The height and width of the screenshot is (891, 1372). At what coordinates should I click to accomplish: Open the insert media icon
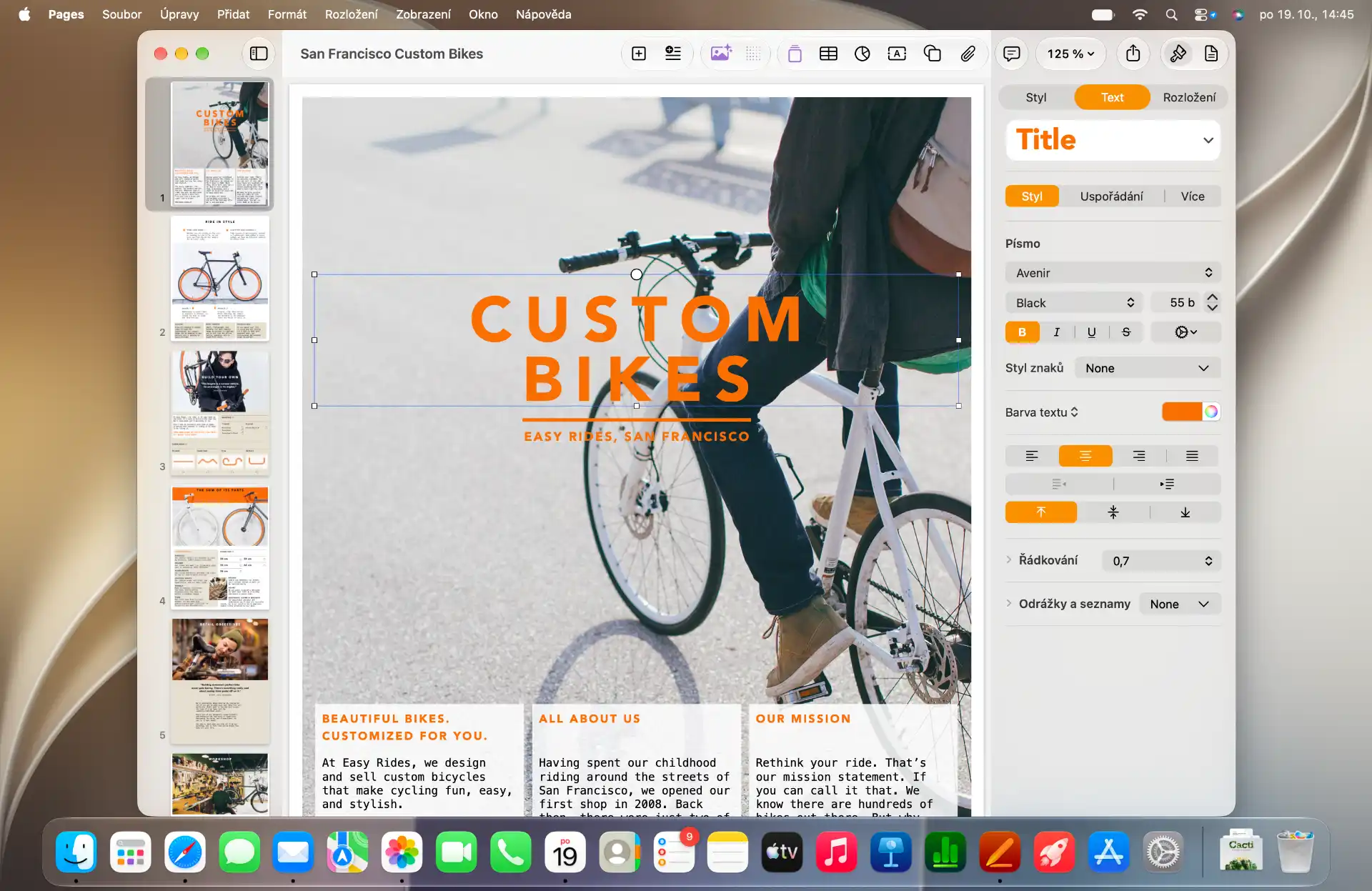[720, 54]
